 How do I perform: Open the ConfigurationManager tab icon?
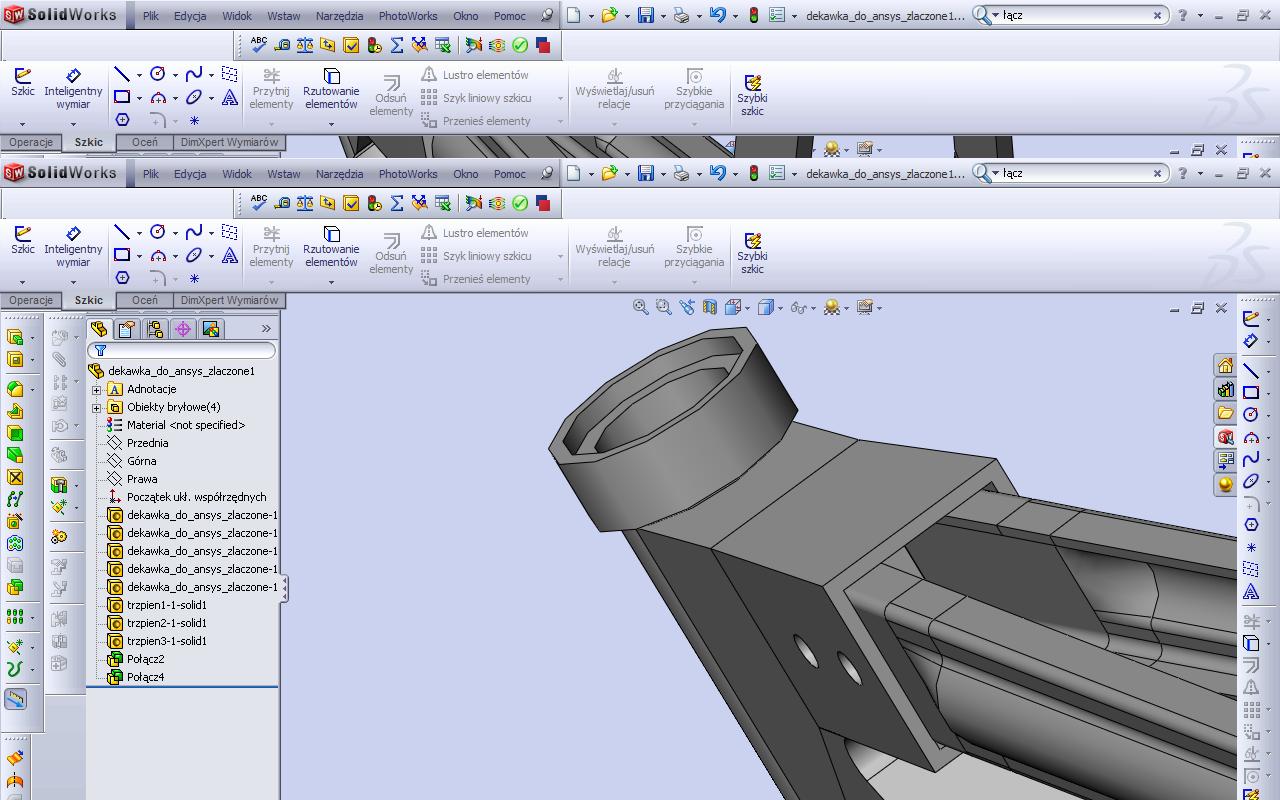[x=155, y=329]
